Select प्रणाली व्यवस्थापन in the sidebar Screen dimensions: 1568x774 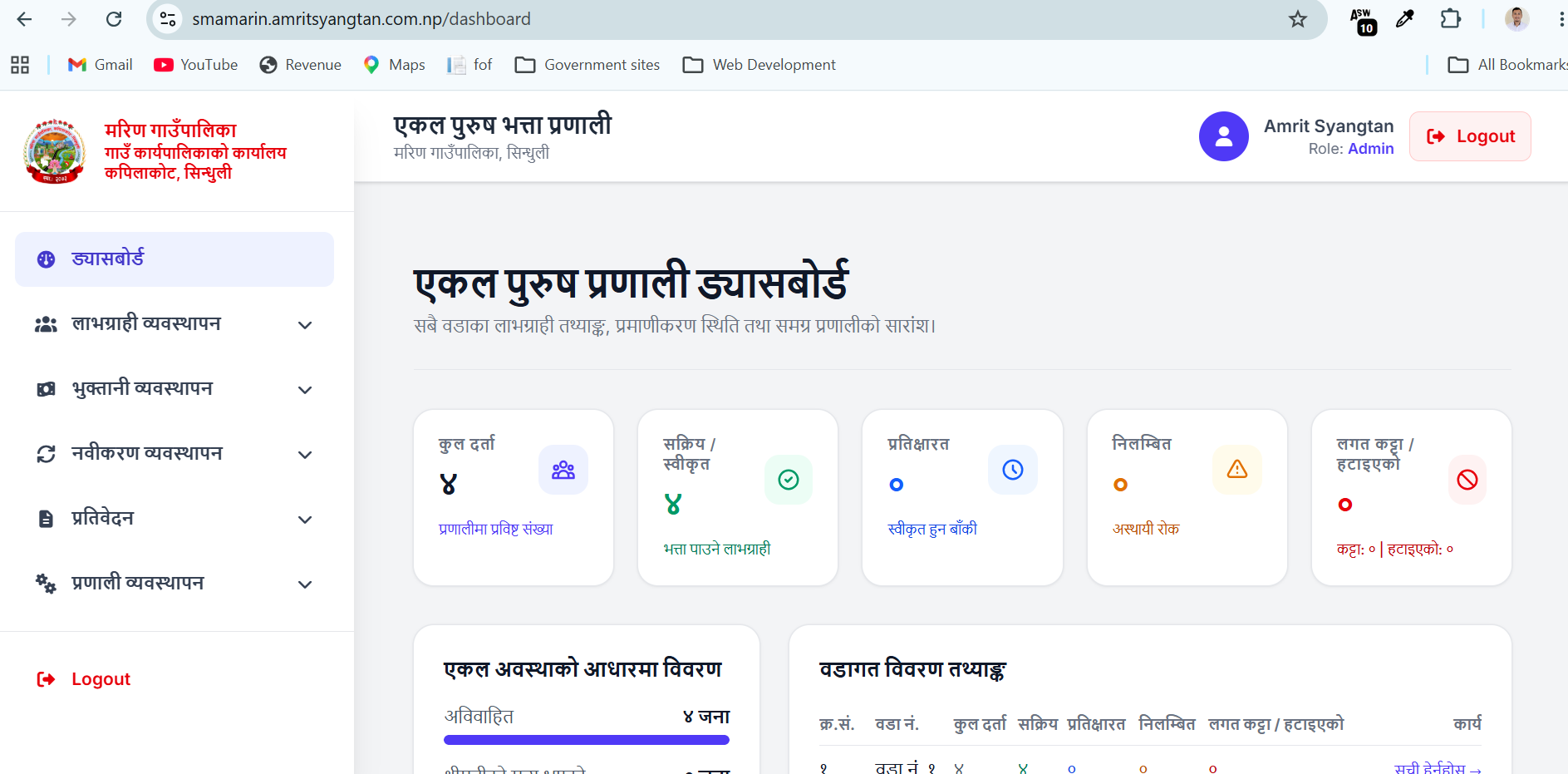tap(174, 584)
